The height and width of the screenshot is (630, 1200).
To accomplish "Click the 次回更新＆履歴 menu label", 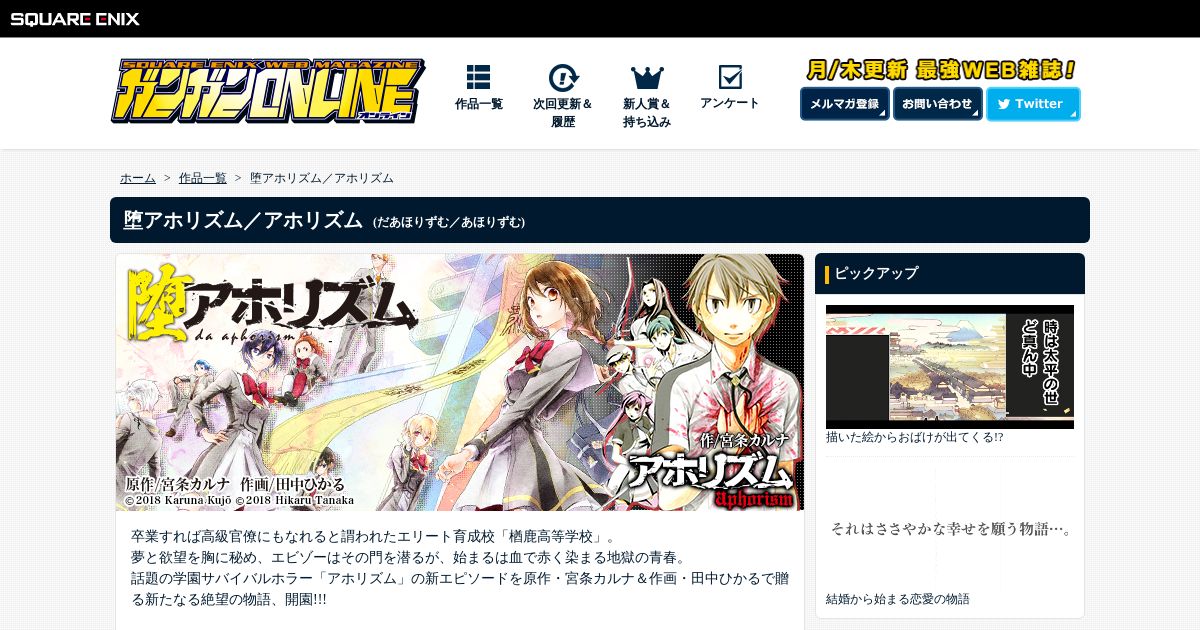I will coord(563,113).
